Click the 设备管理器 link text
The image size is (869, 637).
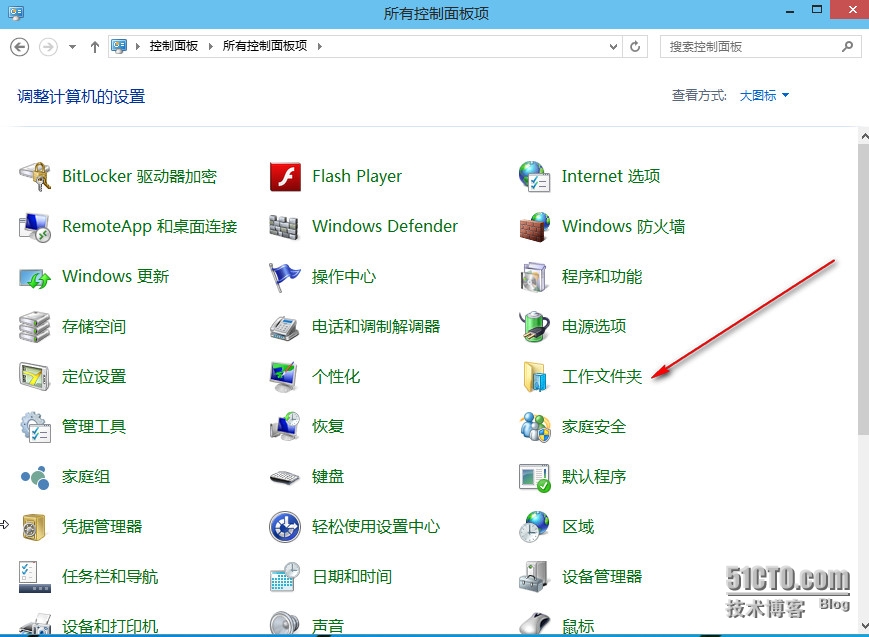click(x=602, y=577)
